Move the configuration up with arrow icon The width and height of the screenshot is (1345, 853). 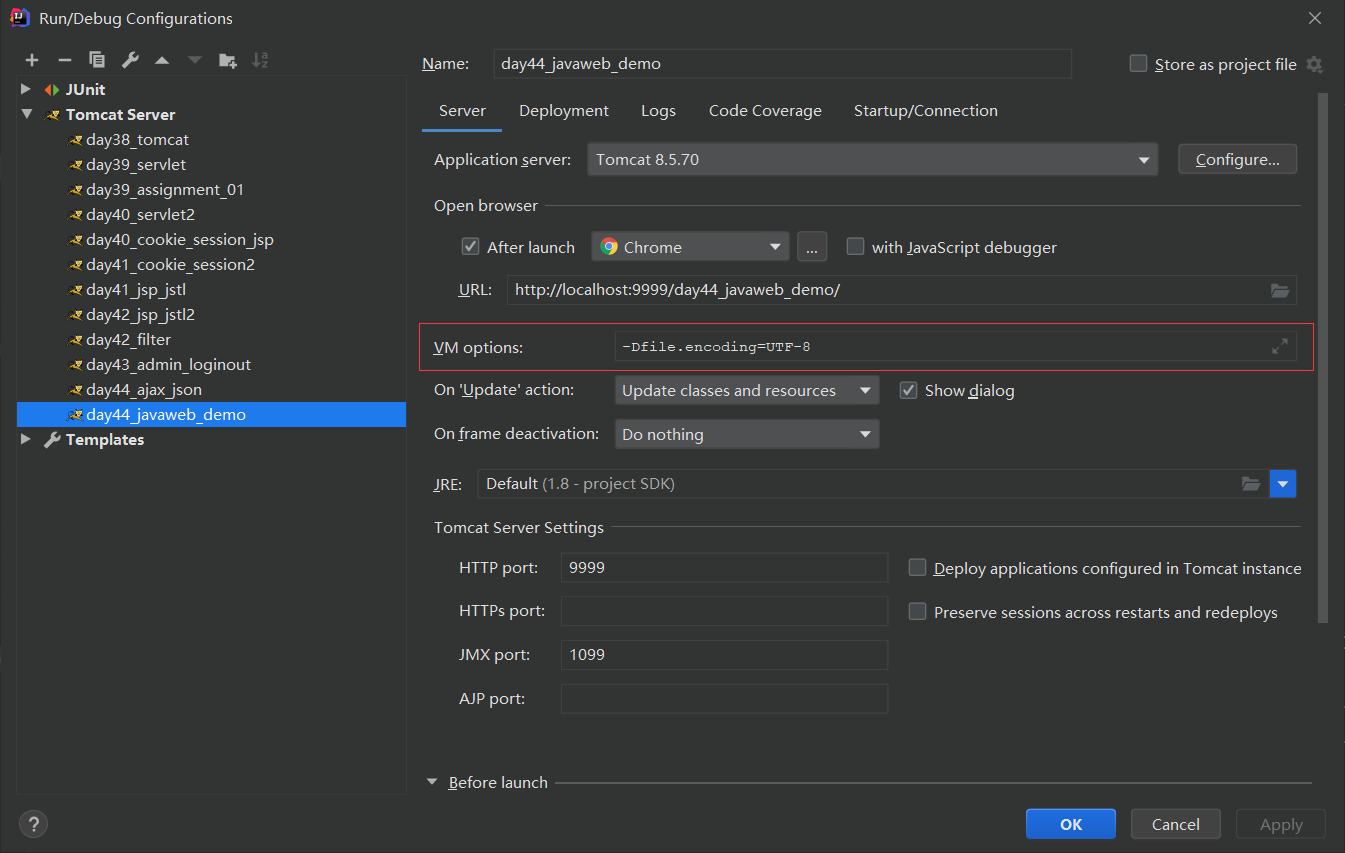[162, 60]
